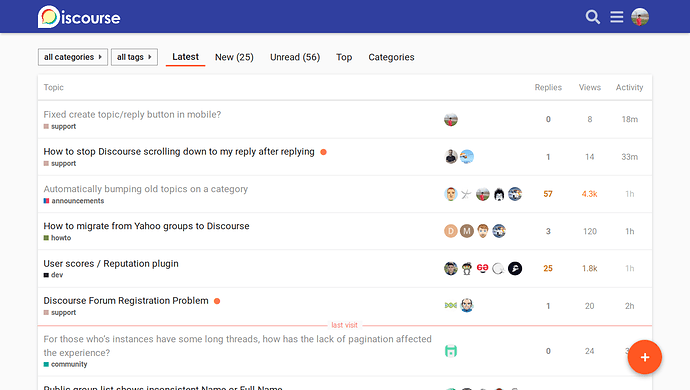Viewport: 690px width, 390px height.
Task: Click green avatar in Registration Problem row
Action: coord(451,305)
